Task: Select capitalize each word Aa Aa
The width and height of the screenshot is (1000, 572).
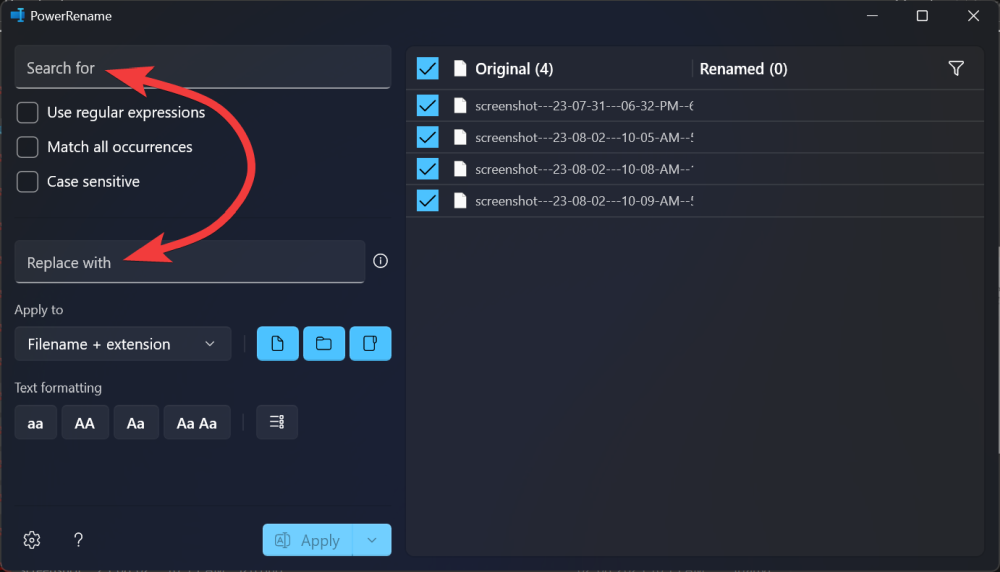Action: [x=197, y=423]
